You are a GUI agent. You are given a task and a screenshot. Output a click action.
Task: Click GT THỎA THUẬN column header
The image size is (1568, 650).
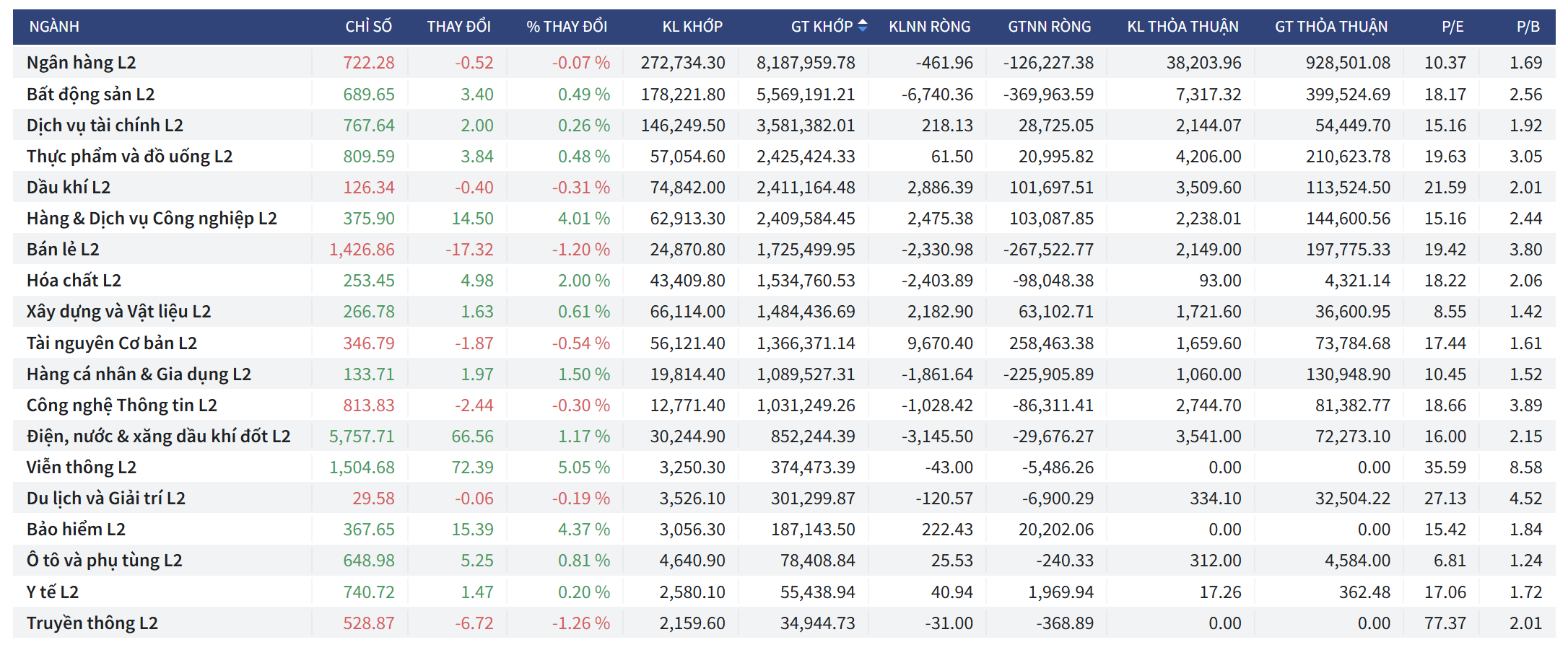(1330, 27)
